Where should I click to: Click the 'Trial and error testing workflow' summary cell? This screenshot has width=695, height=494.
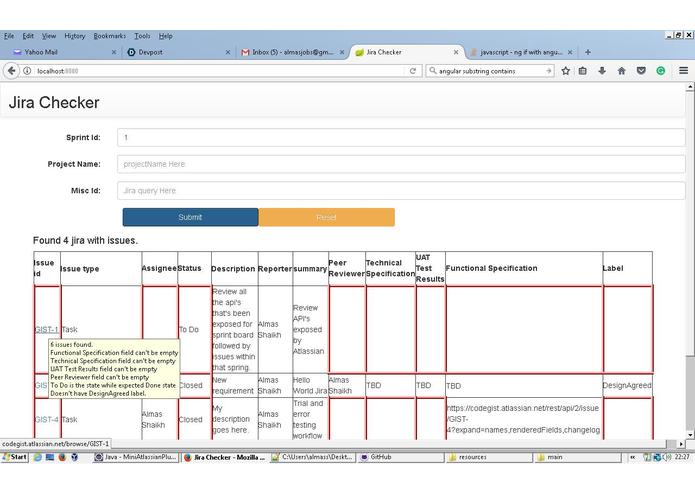pyautogui.click(x=308, y=419)
